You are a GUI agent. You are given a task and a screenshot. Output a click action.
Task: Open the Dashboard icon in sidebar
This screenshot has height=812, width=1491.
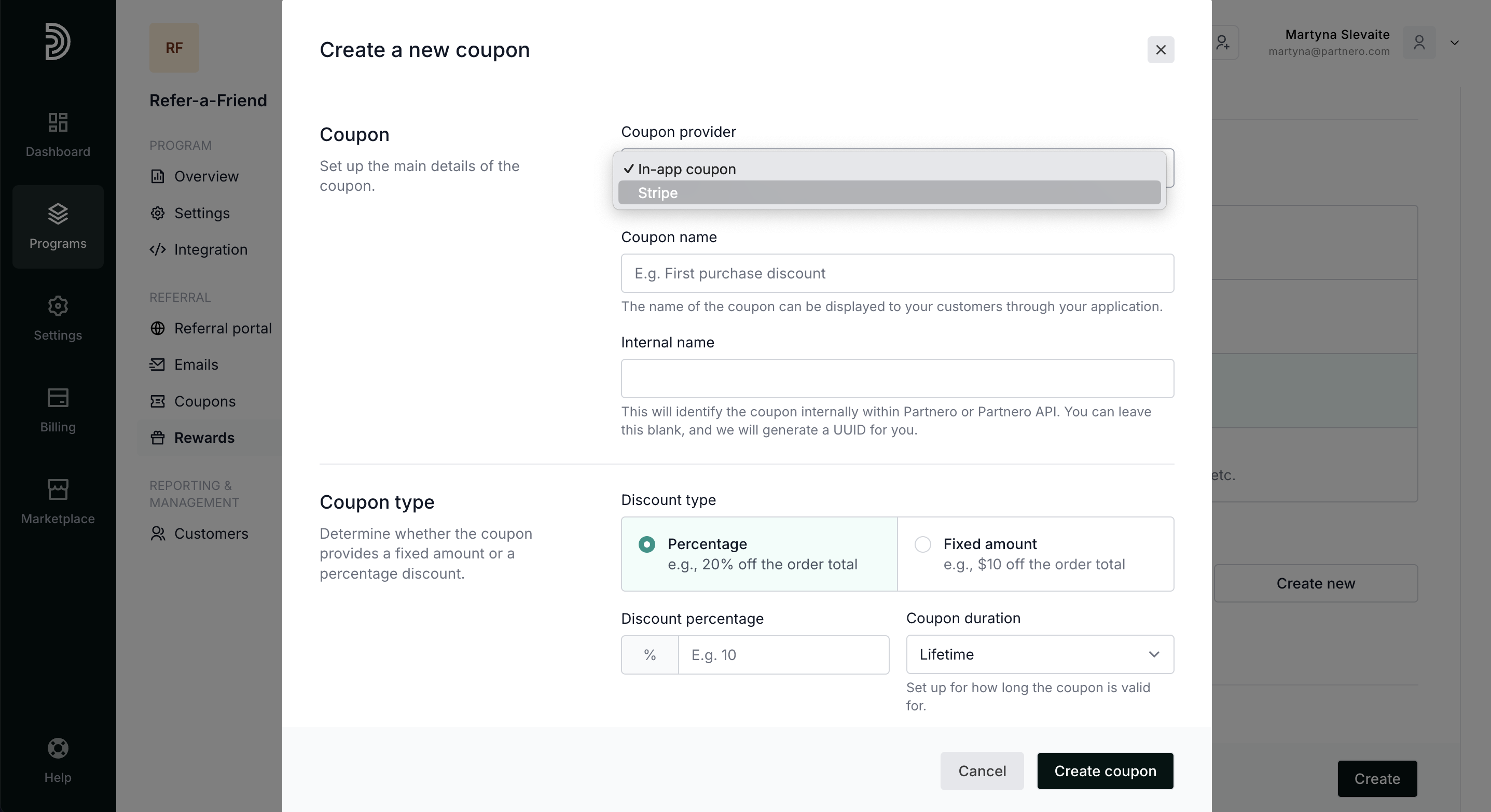[x=57, y=122]
